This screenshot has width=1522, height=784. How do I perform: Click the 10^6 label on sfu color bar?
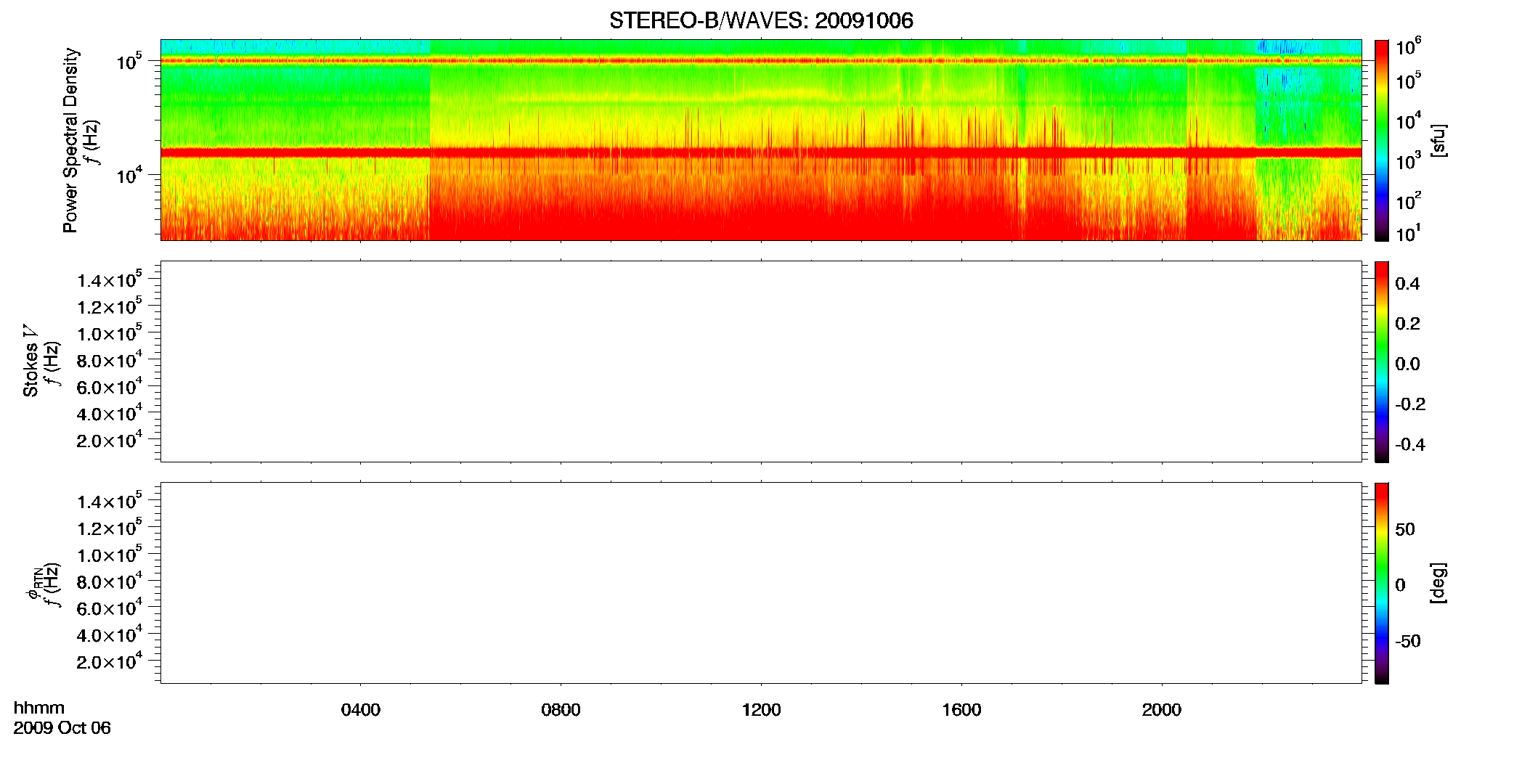coord(1409,46)
